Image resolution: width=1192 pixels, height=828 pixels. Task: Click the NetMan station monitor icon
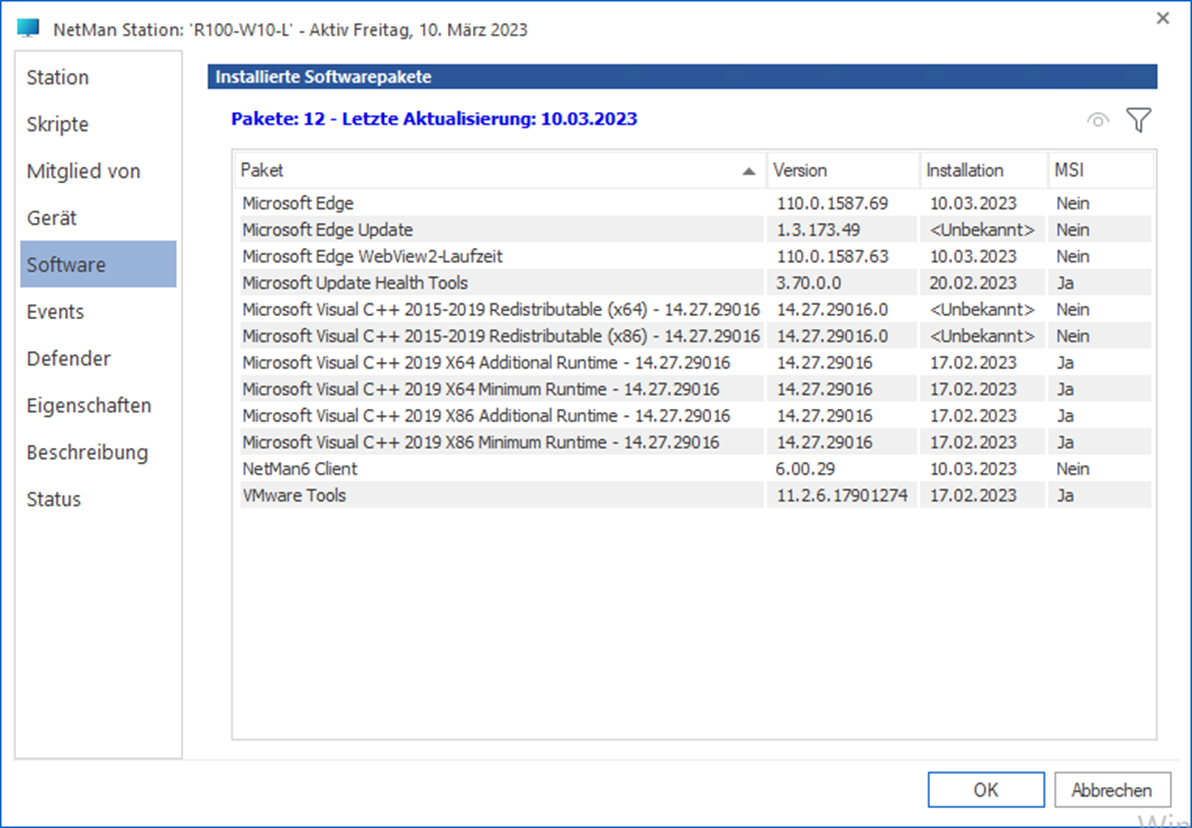pos(29,28)
